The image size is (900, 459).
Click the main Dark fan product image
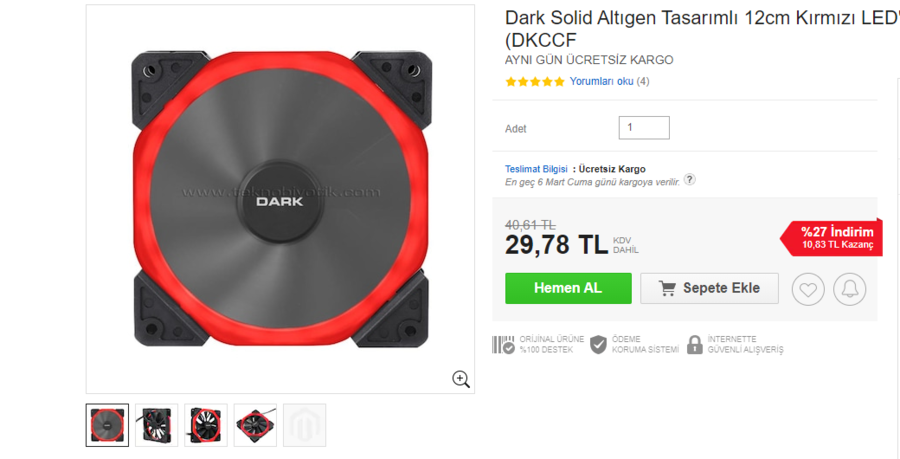point(281,199)
